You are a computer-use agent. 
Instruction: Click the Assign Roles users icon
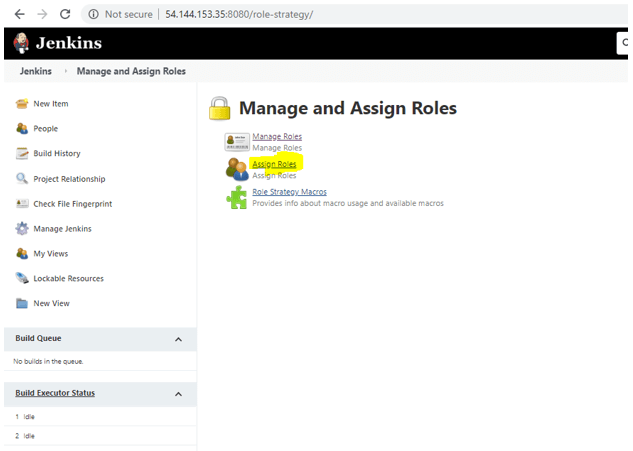236,168
